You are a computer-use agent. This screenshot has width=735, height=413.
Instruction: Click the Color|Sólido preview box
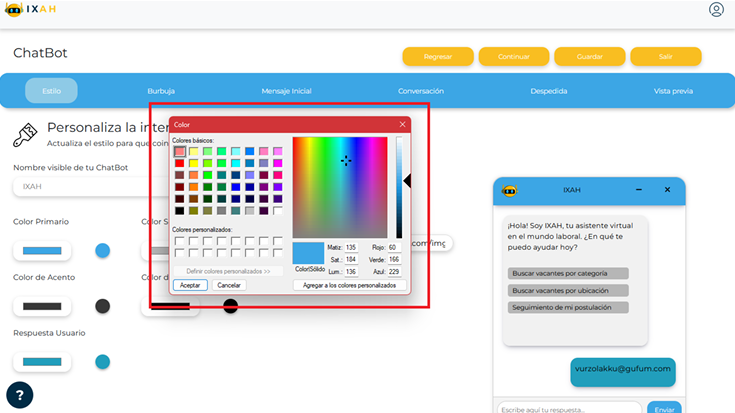pyautogui.click(x=308, y=253)
